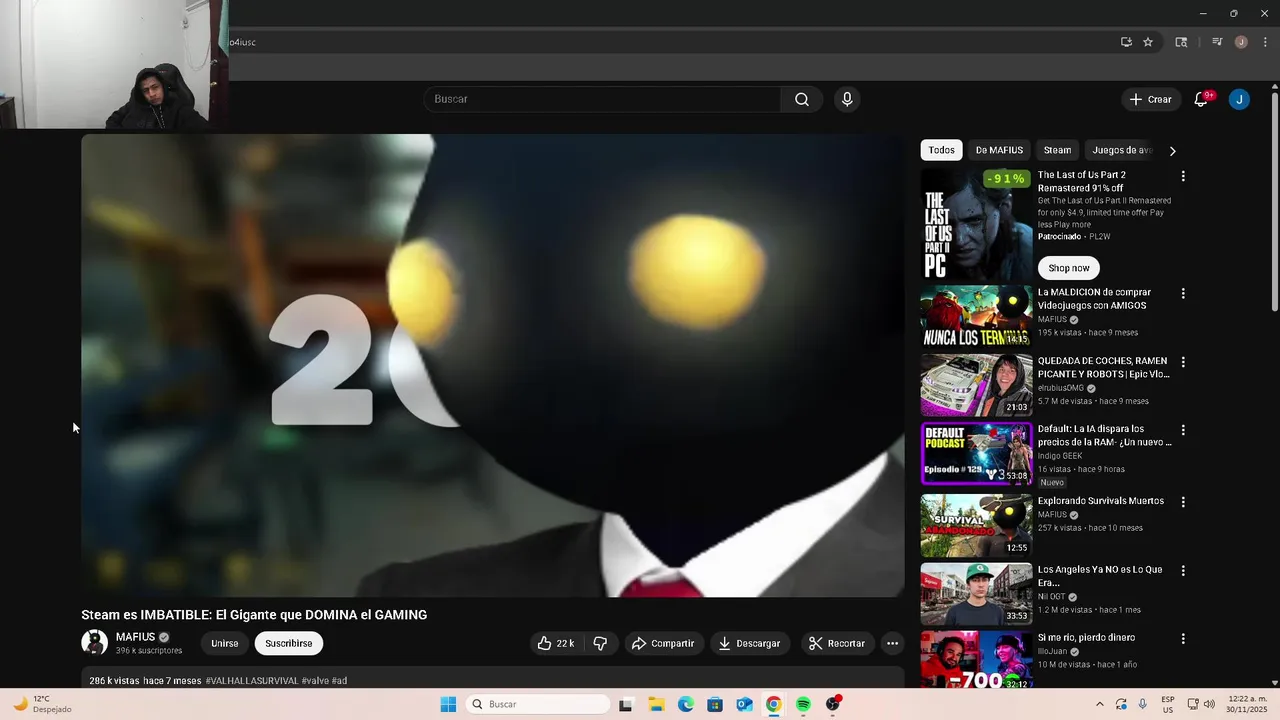The width and height of the screenshot is (1280, 720).
Task: Show hidden system tray icons
Action: (1100, 704)
